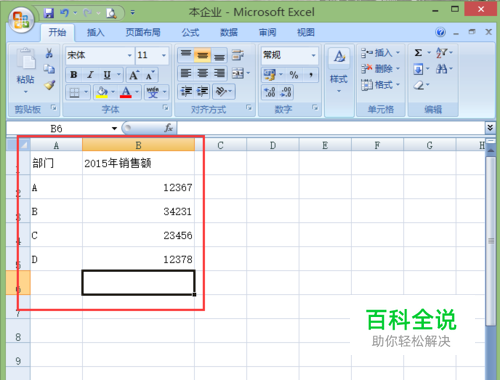This screenshot has width=500, height=380.
Task: Click the Clear eraser icon
Action: click(419, 85)
